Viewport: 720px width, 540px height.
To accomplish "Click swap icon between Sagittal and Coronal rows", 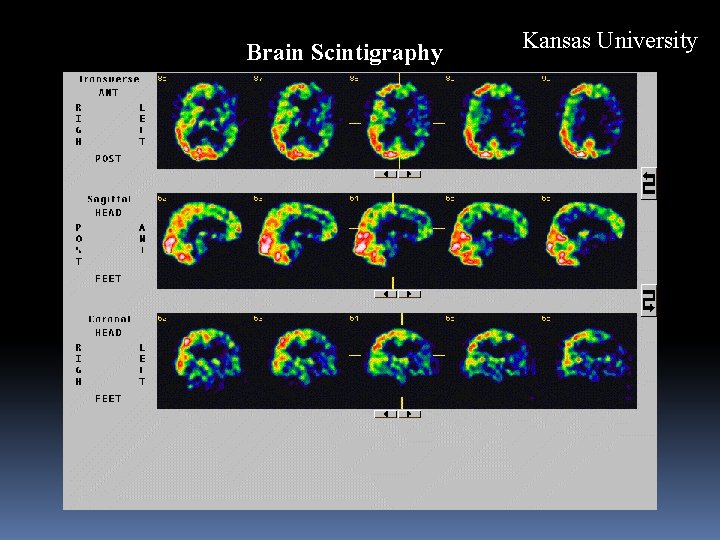I will coord(648,300).
